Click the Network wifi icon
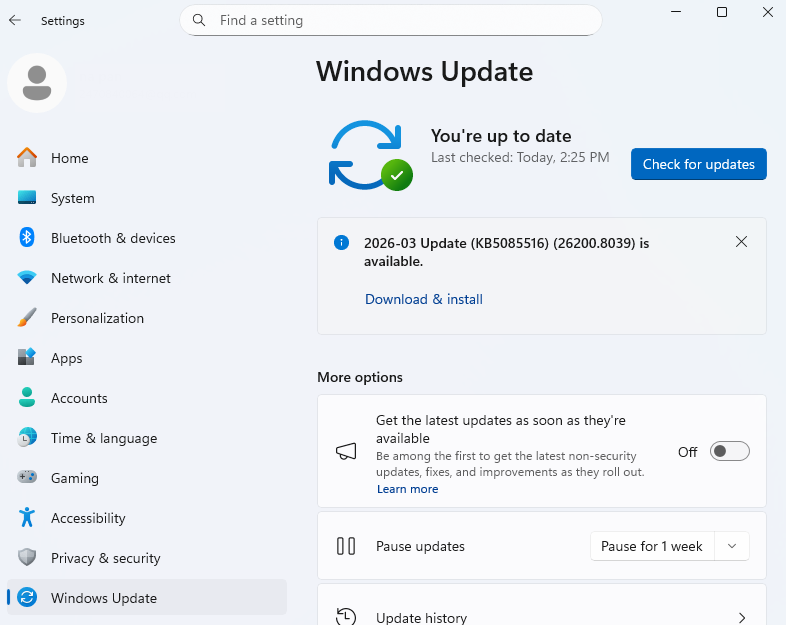The image size is (786, 625). click(27, 278)
